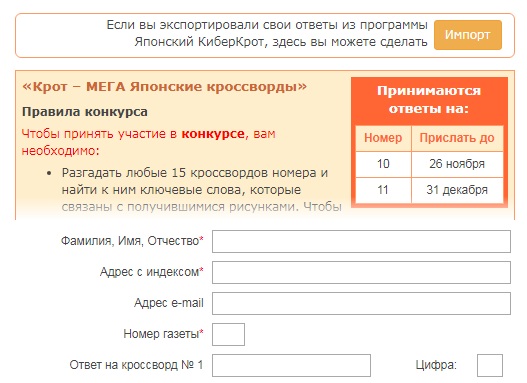Screen dimensions: 527x383
Task: Click the Фамилия, Имя, Отчество label
Action: click(132, 241)
